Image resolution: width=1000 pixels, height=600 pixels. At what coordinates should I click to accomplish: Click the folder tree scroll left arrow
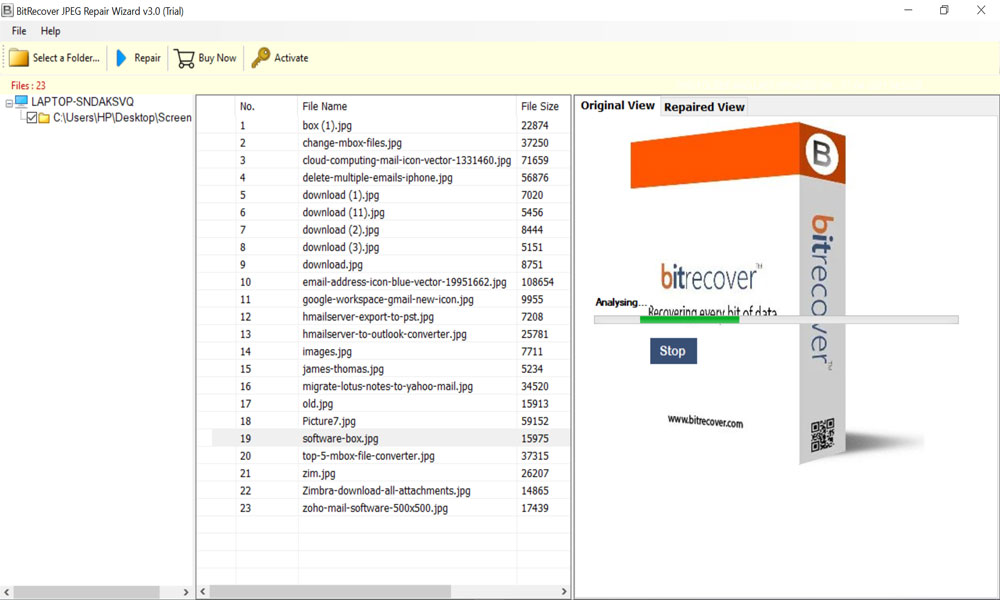coord(6,592)
